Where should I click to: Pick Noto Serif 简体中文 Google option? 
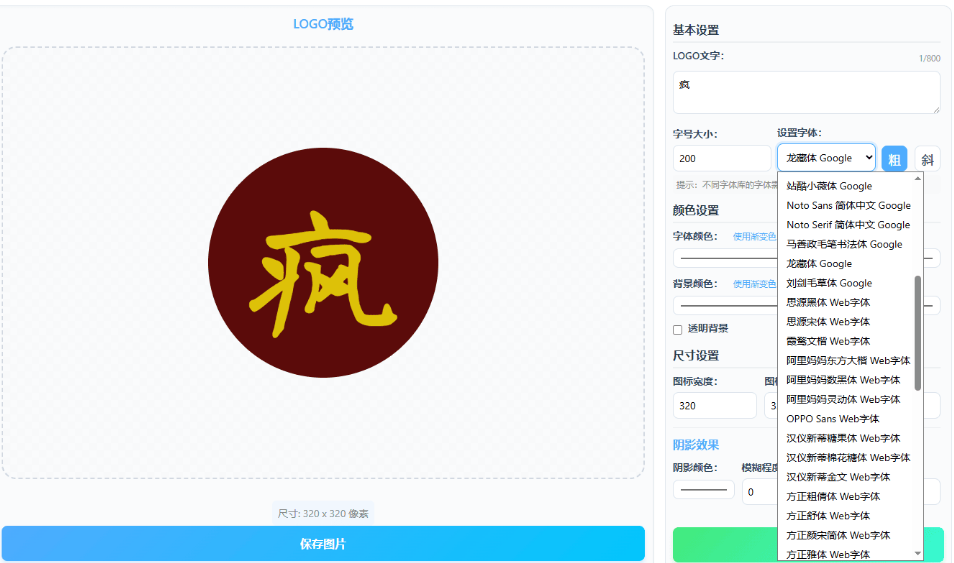pos(848,225)
